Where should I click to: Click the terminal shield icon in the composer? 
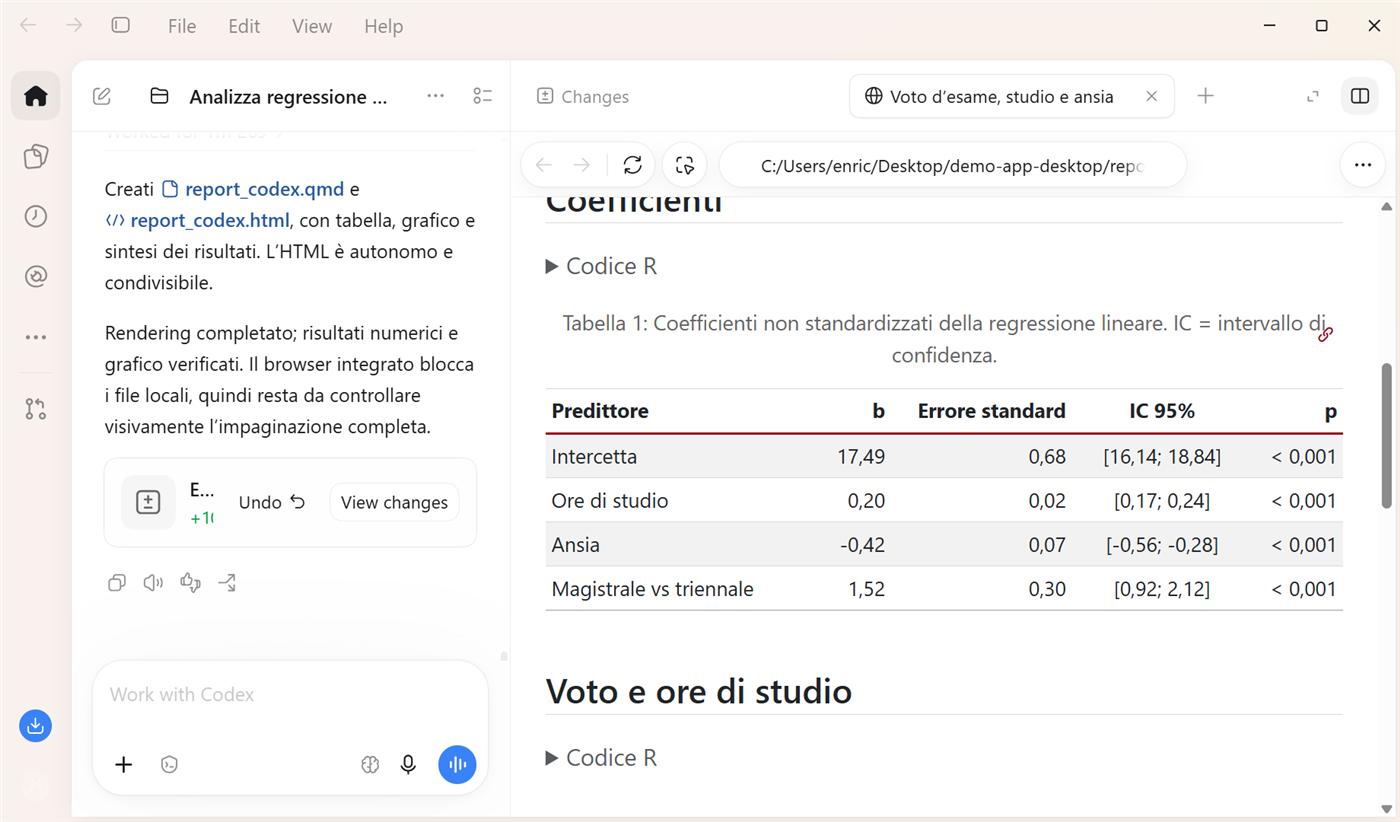[169, 765]
